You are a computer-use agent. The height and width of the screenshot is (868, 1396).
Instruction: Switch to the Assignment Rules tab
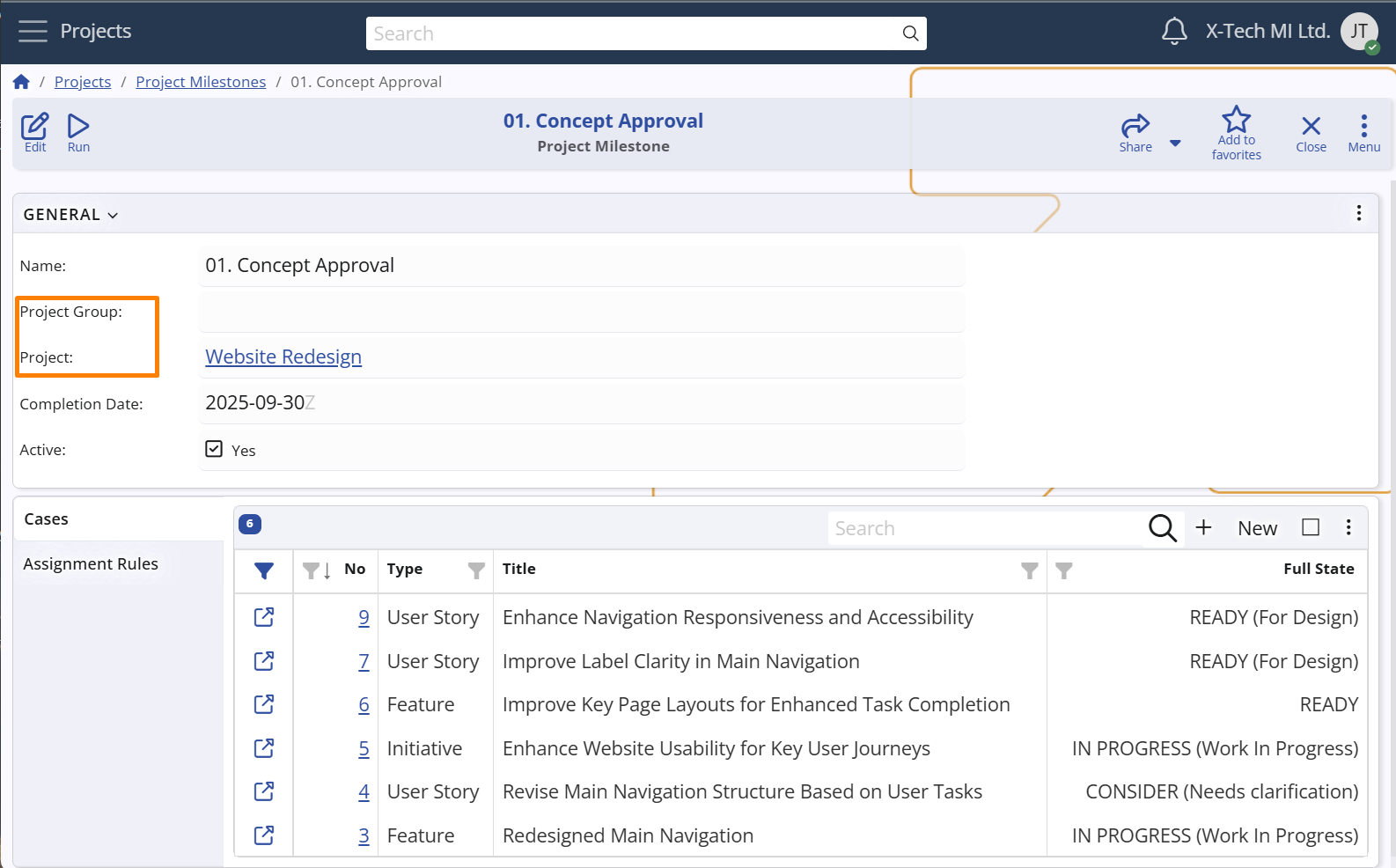(91, 564)
